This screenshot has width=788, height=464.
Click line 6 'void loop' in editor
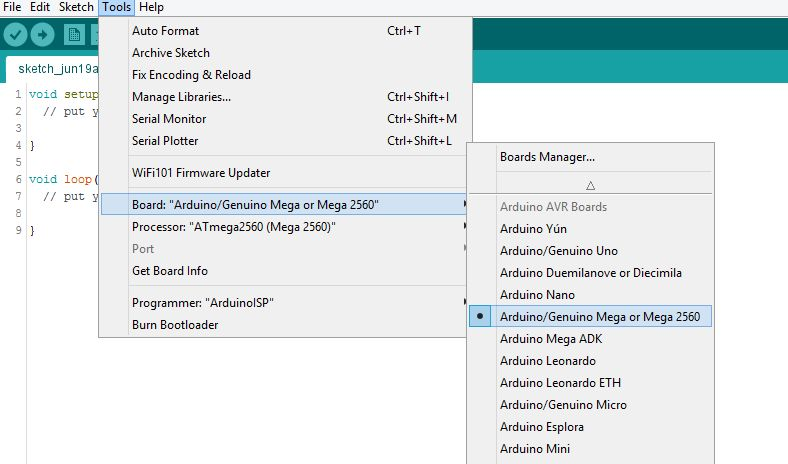(63, 179)
